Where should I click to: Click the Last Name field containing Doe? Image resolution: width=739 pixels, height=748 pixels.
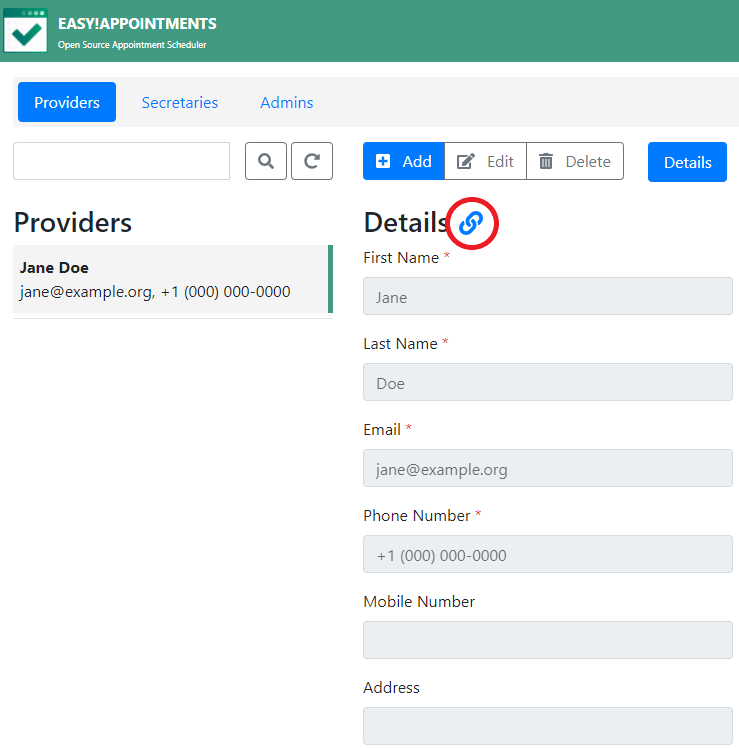coord(548,382)
